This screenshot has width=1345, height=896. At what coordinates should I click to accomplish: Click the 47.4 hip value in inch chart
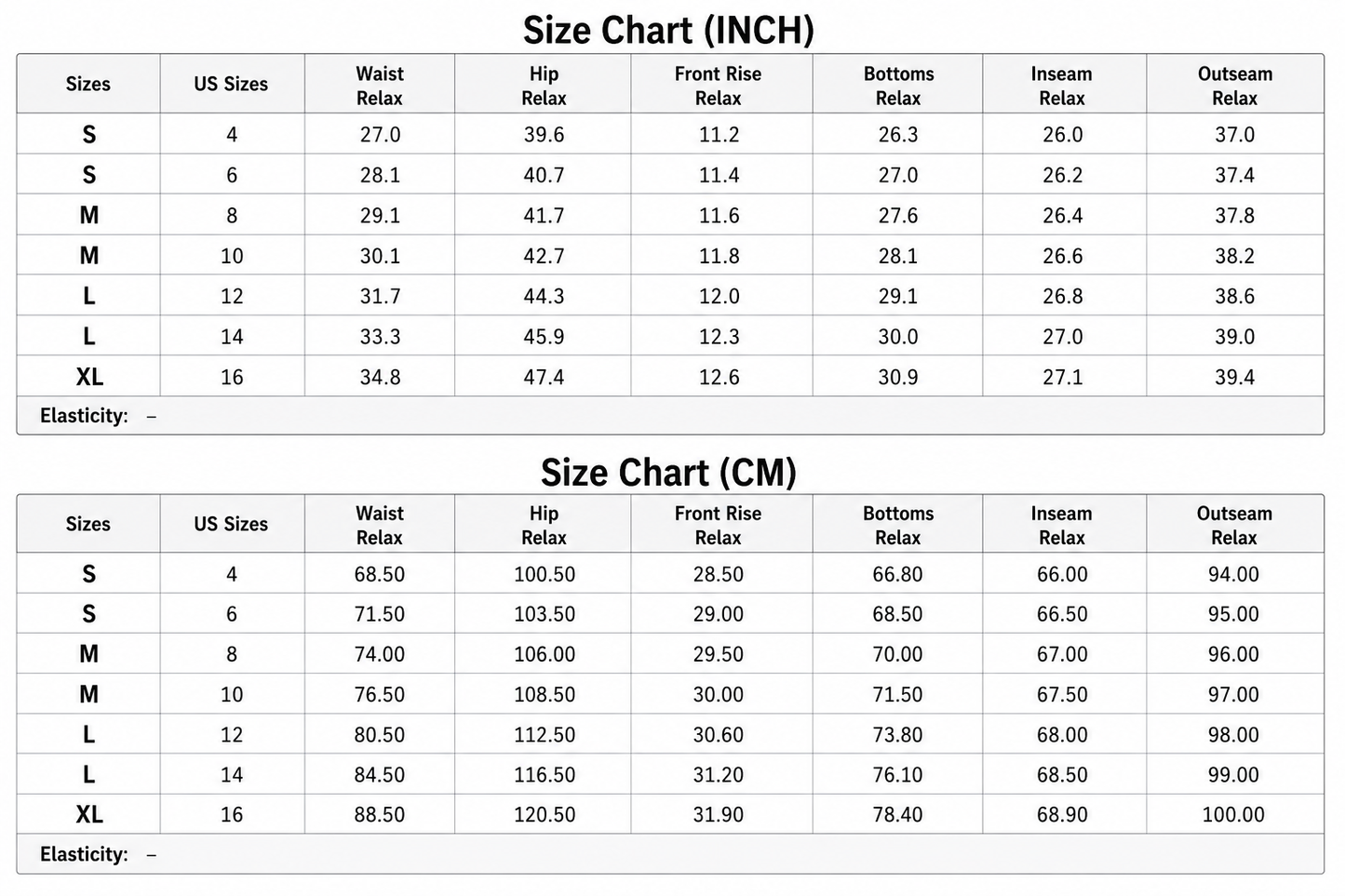tap(544, 377)
